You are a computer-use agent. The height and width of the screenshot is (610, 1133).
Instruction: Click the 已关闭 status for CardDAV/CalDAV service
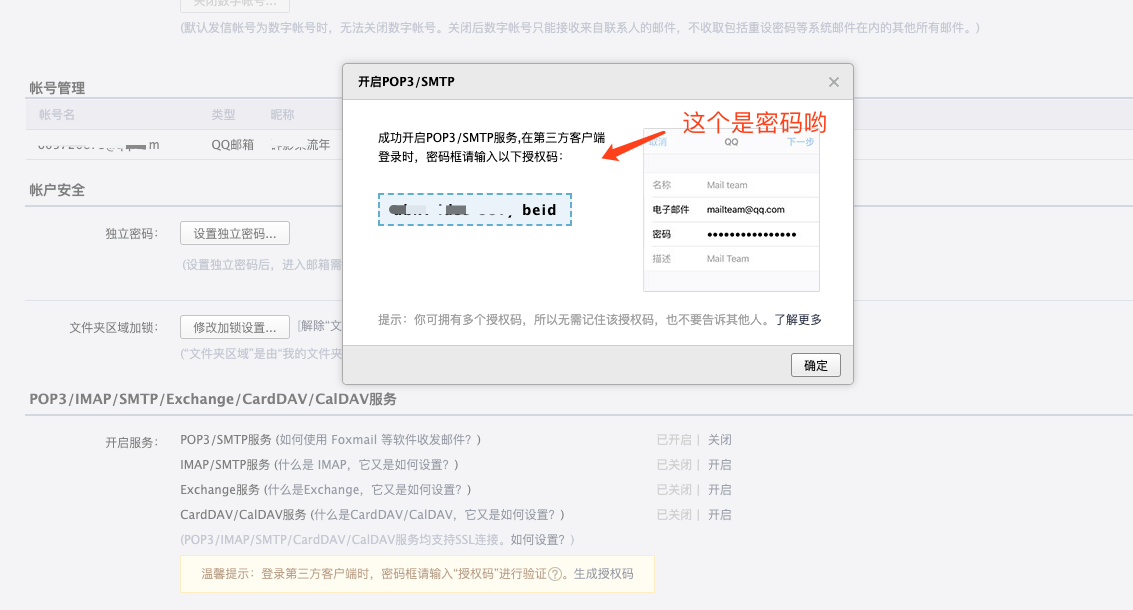pos(673,515)
